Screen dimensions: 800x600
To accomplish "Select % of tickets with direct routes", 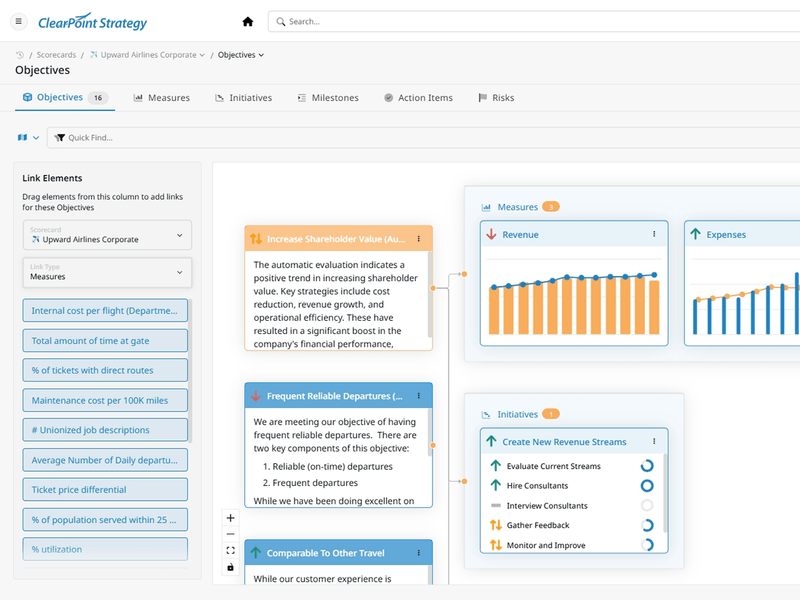I will (105, 370).
